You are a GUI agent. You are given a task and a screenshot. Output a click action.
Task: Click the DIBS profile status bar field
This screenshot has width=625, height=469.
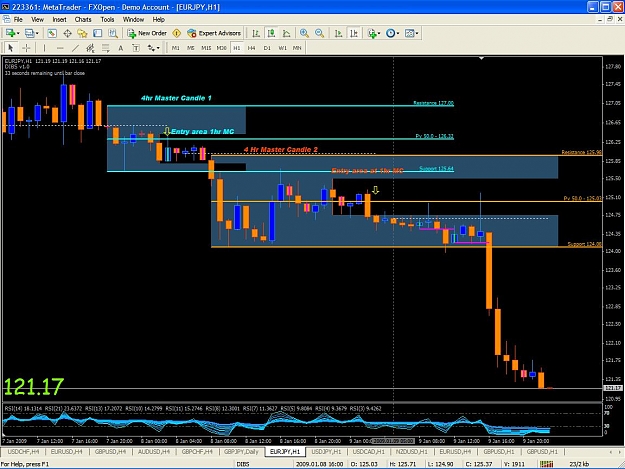[x=243, y=464]
